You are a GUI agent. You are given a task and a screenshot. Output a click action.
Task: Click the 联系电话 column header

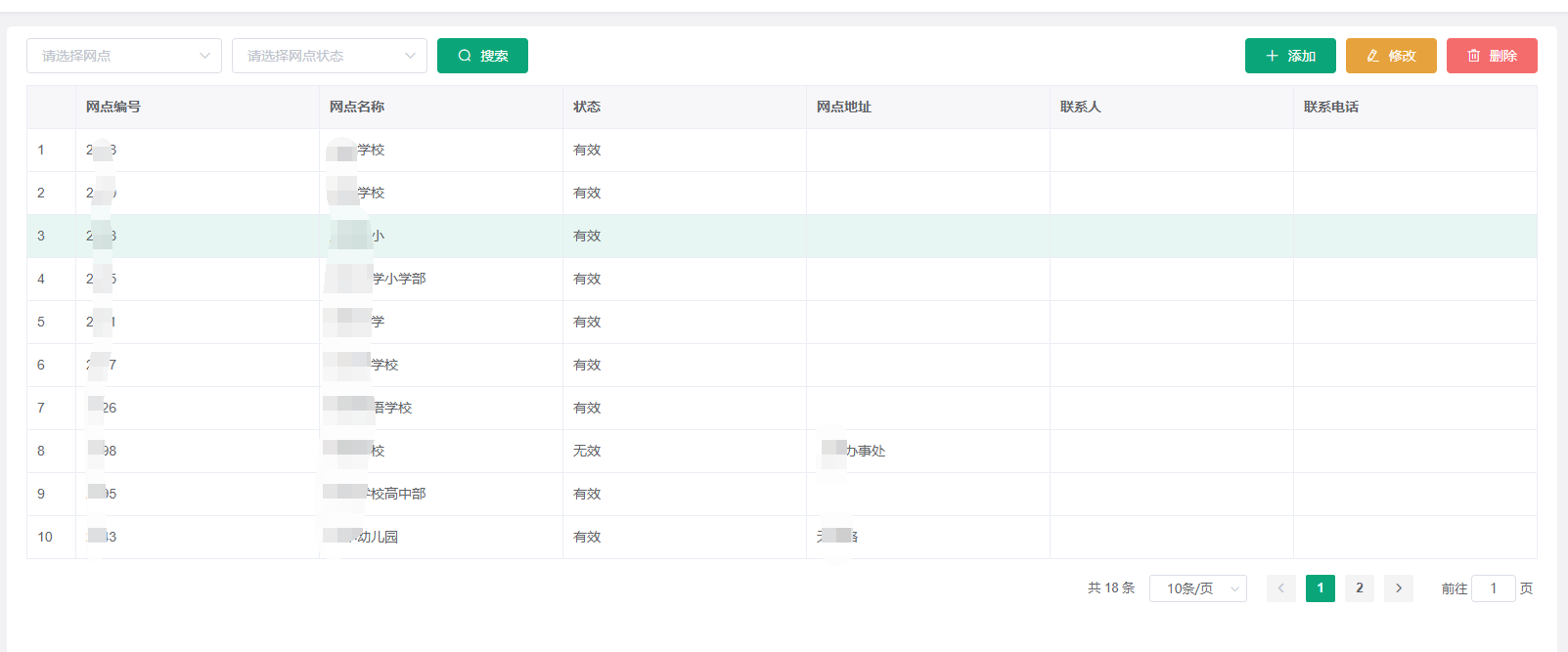click(1330, 108)
